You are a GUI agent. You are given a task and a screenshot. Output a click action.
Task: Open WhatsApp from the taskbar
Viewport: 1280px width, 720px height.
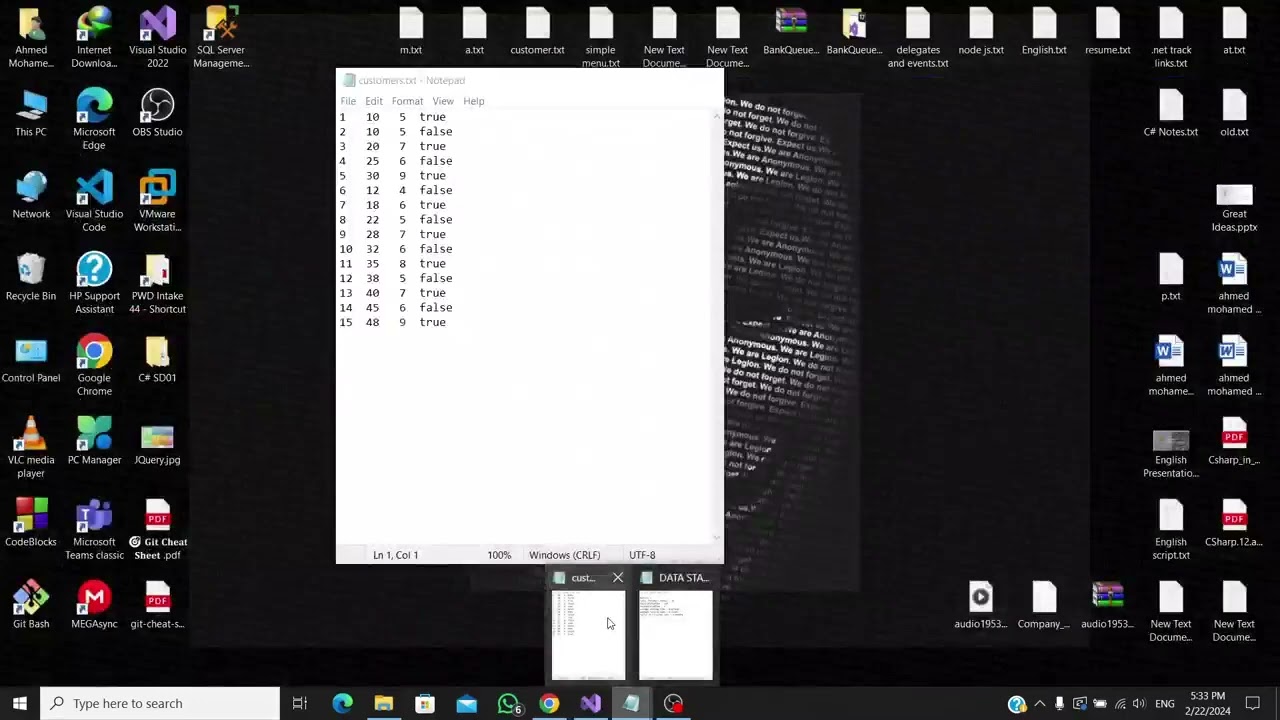click(x=509, y=703)
